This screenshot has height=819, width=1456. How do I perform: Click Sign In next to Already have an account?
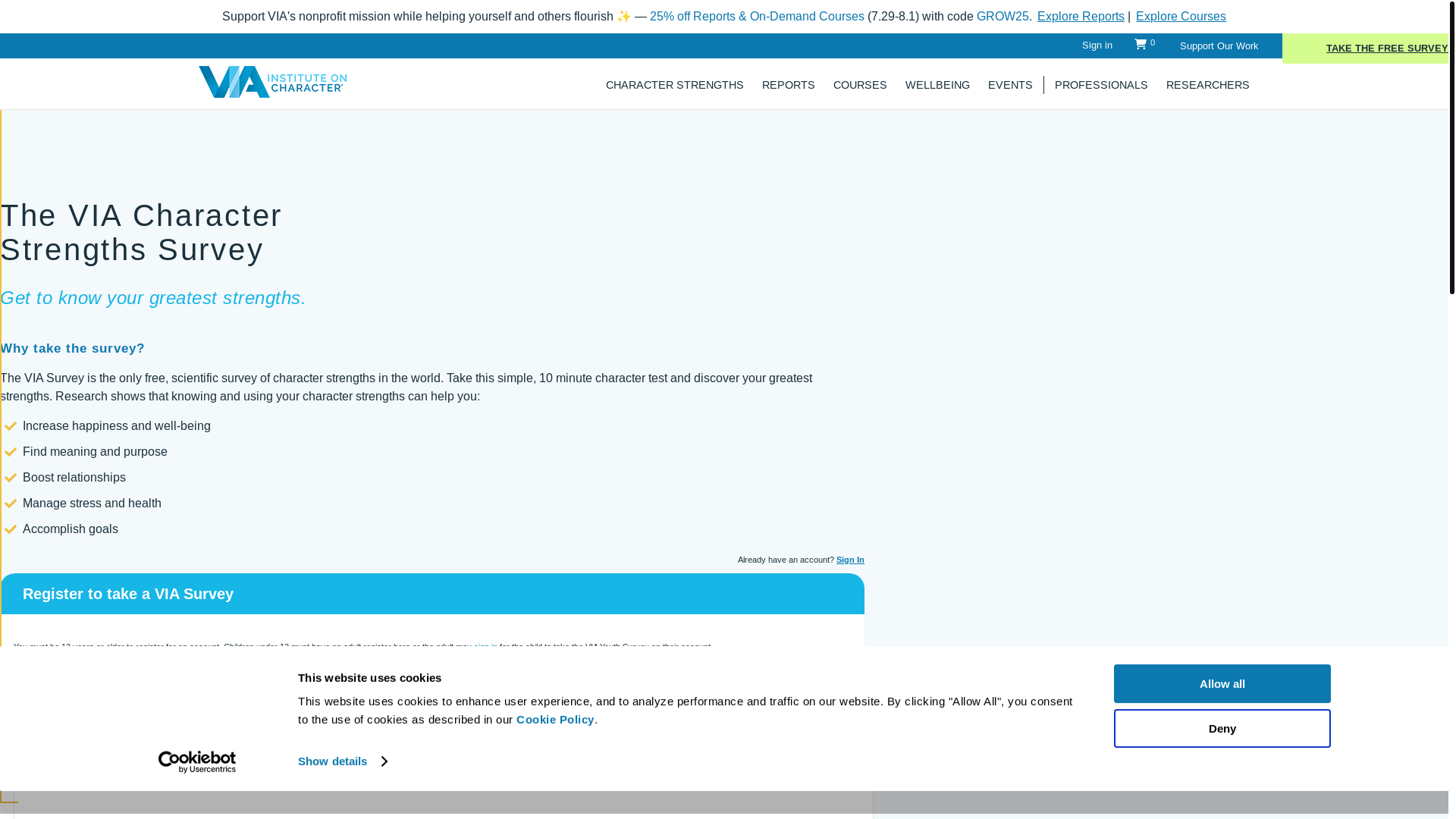(849, 560)
